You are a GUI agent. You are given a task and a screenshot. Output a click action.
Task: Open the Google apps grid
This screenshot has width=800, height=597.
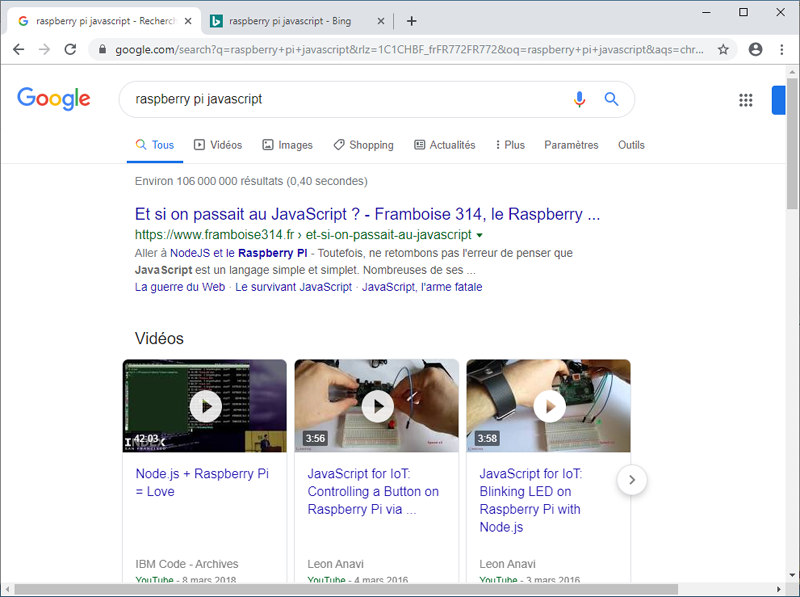(x=745, y=100)
